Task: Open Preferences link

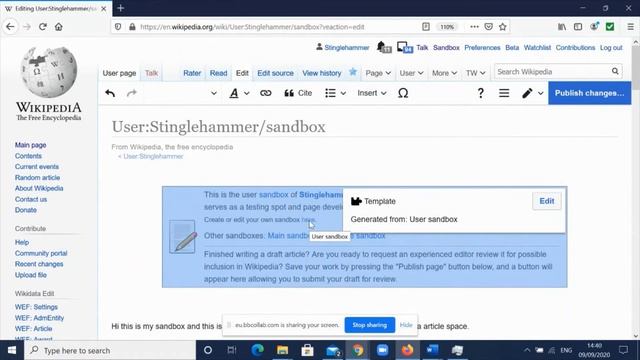Action: coord(482,48)
